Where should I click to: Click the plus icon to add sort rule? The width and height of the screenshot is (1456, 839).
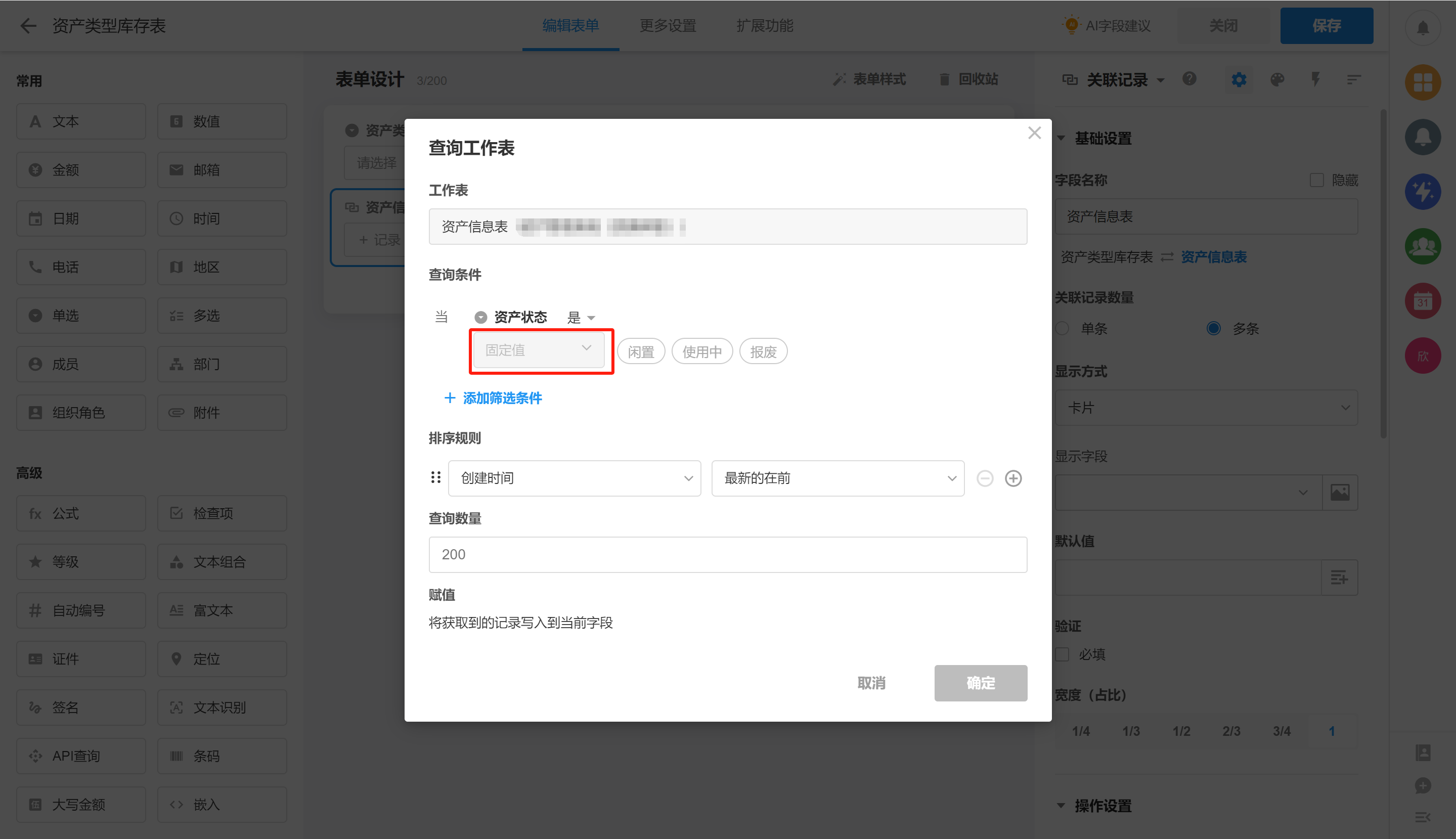[1013, 478]
